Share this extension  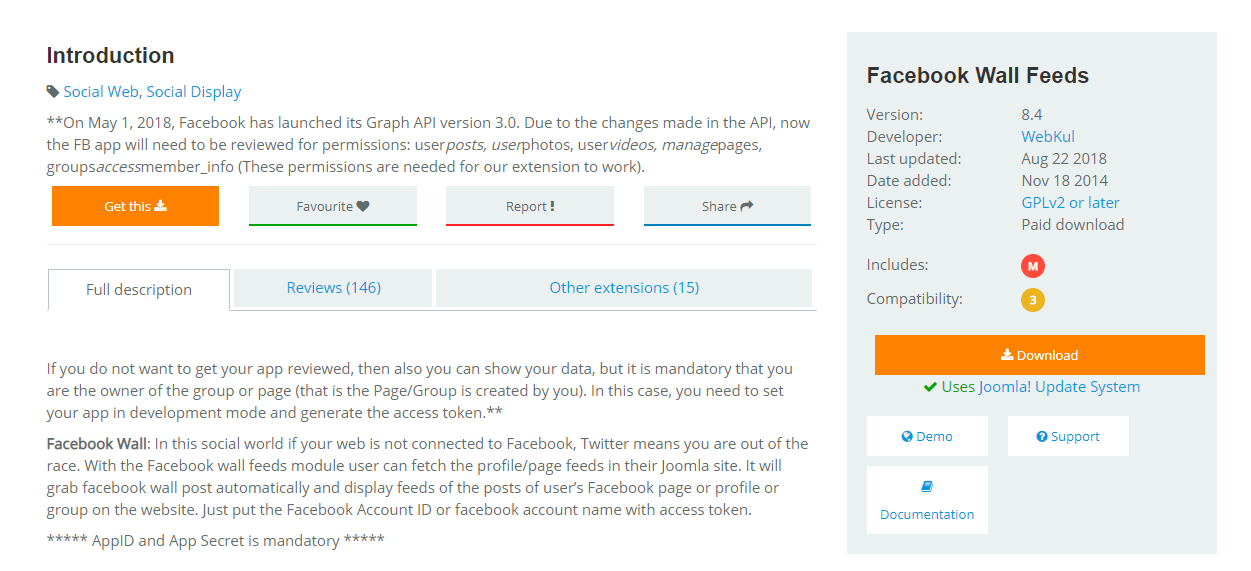click(x=727, y=206)
